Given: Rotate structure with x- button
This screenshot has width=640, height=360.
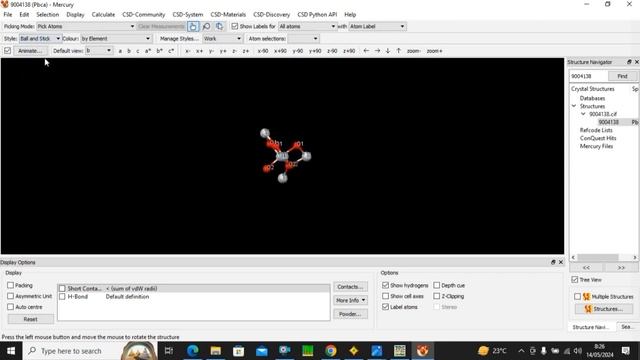Looking at the screenshot, I should (188, 51).
